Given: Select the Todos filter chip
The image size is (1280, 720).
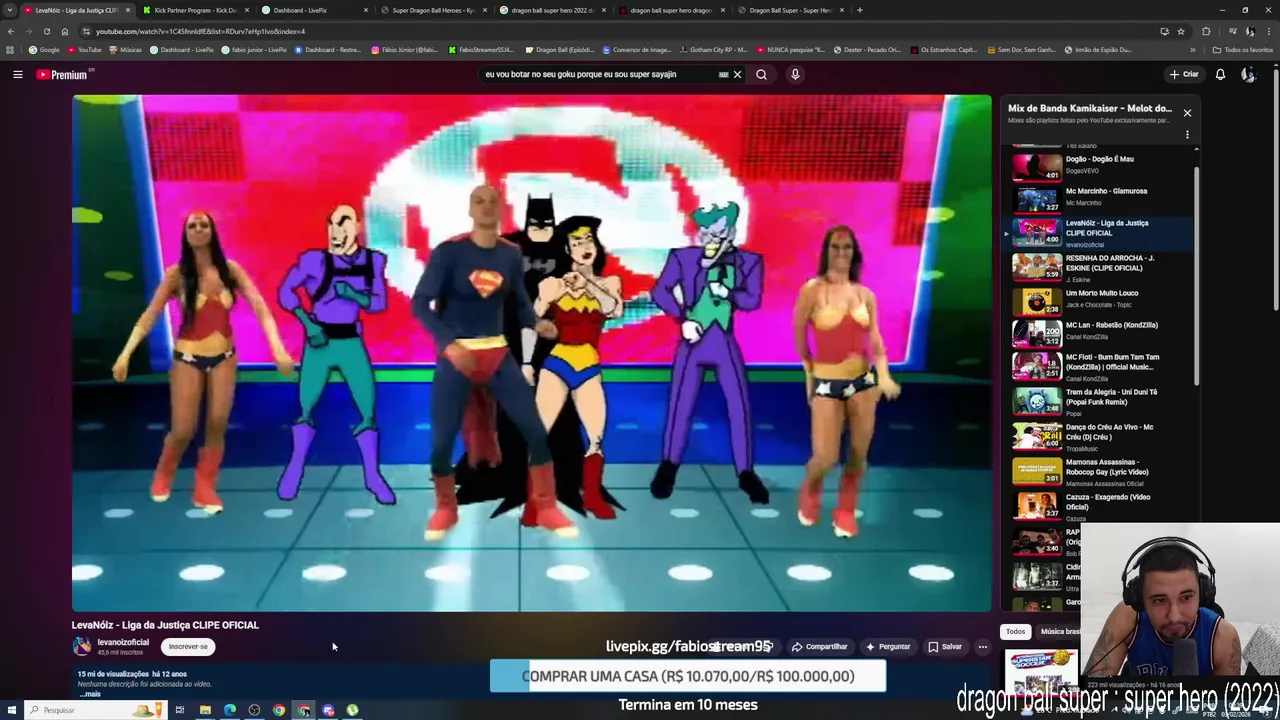Looking at the screenshot, I should click(x=1015, y=632).
